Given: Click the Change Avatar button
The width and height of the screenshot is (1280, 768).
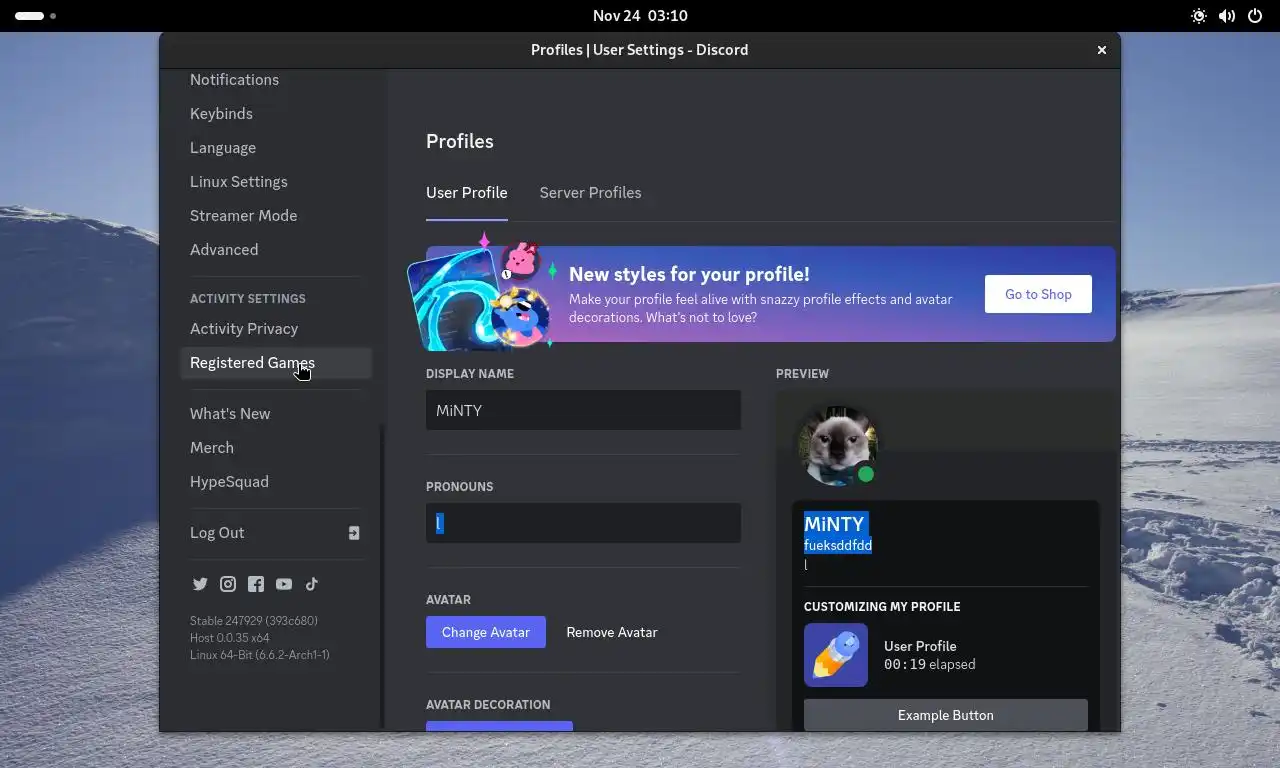Looking at the screenshot, I should point(486,632).
